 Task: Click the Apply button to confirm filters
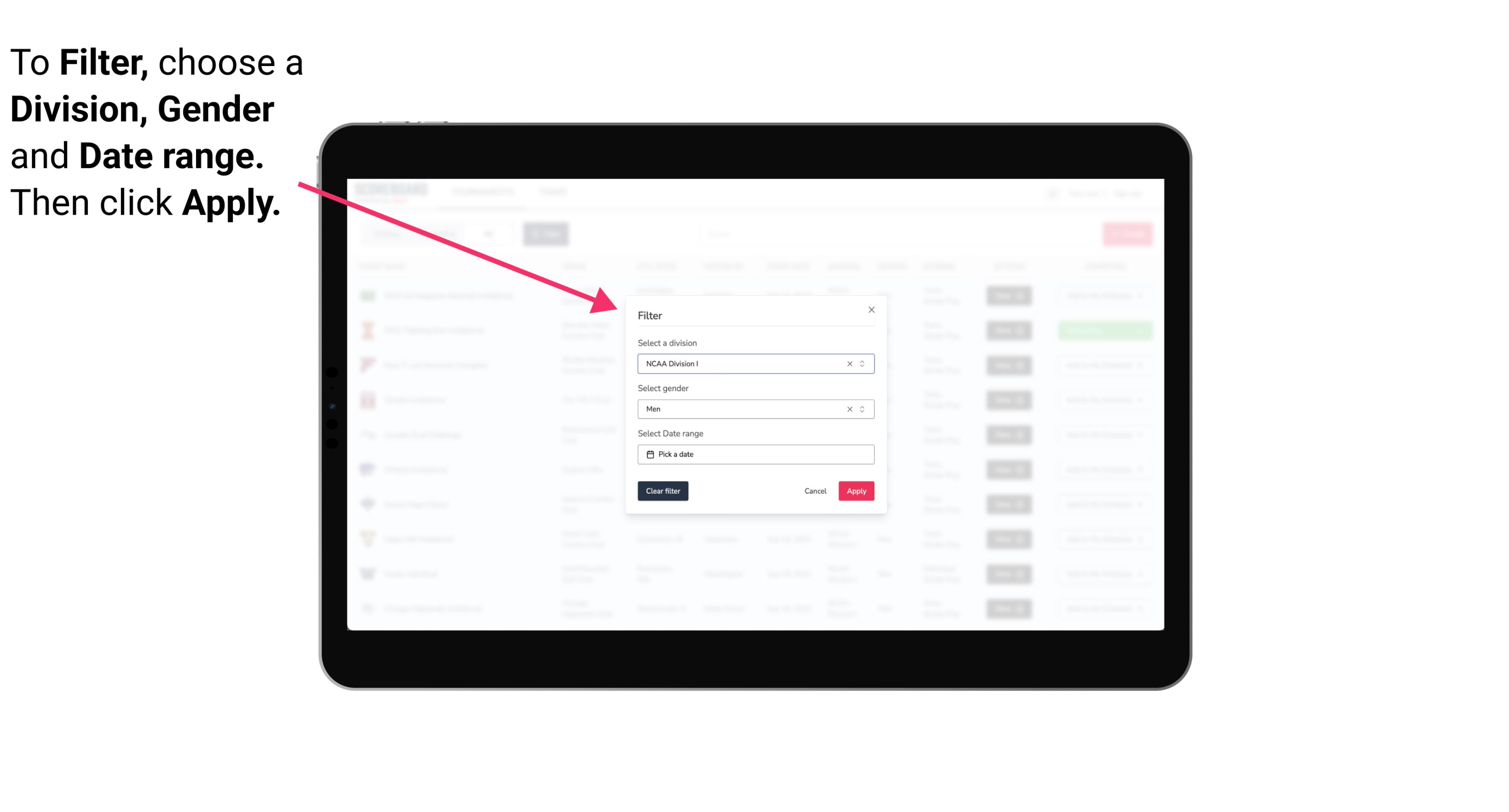(x=856, y=491)
